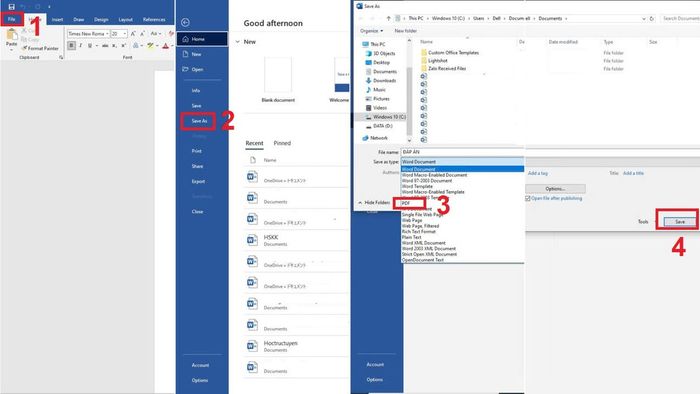Click the Save button in Save As dialog
700x394 pixels.
[679, 222]
